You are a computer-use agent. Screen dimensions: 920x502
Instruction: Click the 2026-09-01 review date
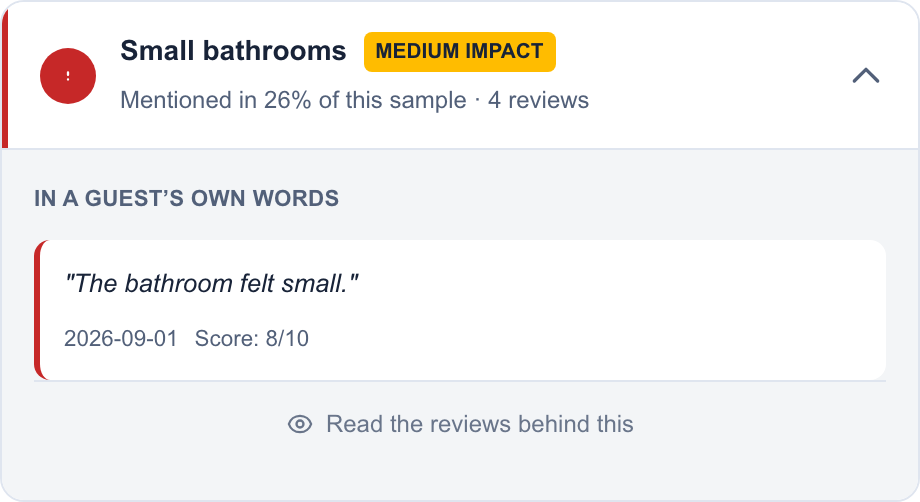pyautogui.click(x=121, y=338)
